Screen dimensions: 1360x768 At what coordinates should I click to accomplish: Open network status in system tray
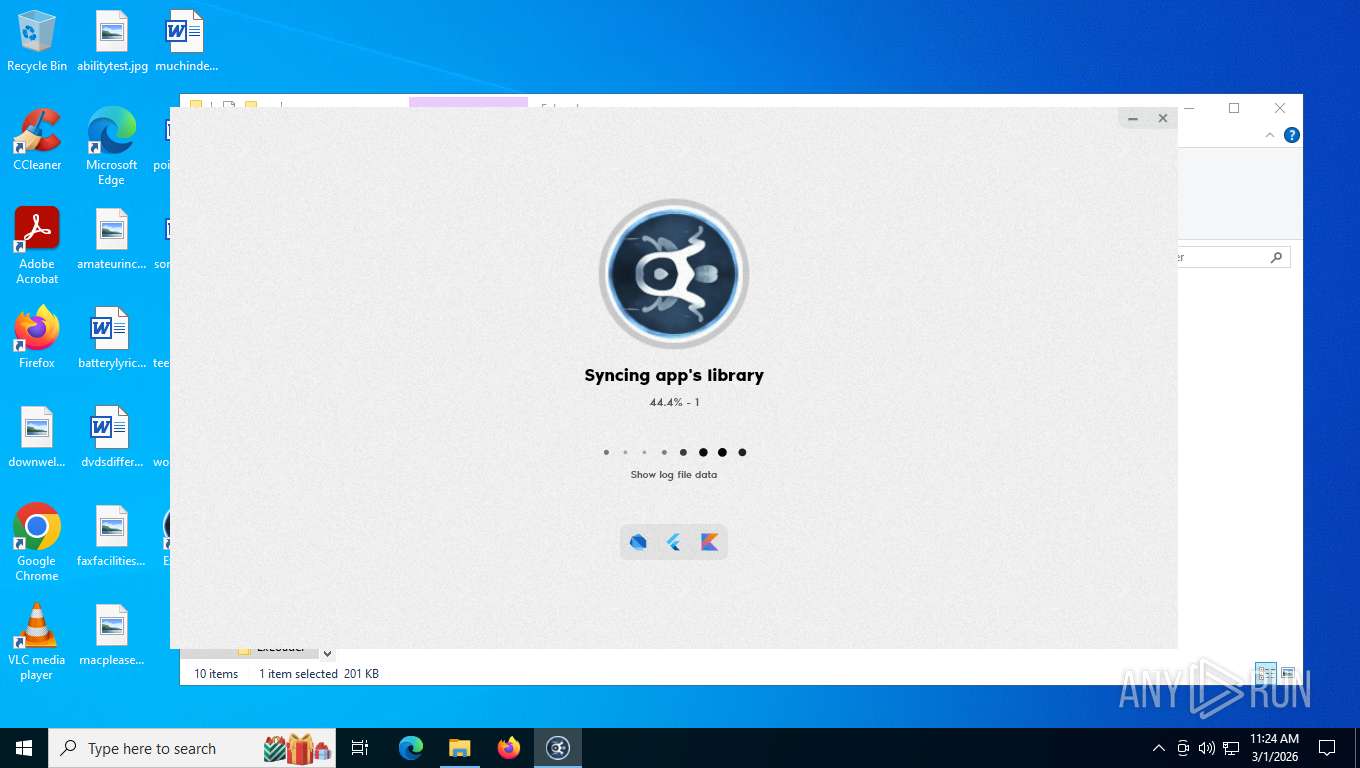(1231, 748)
